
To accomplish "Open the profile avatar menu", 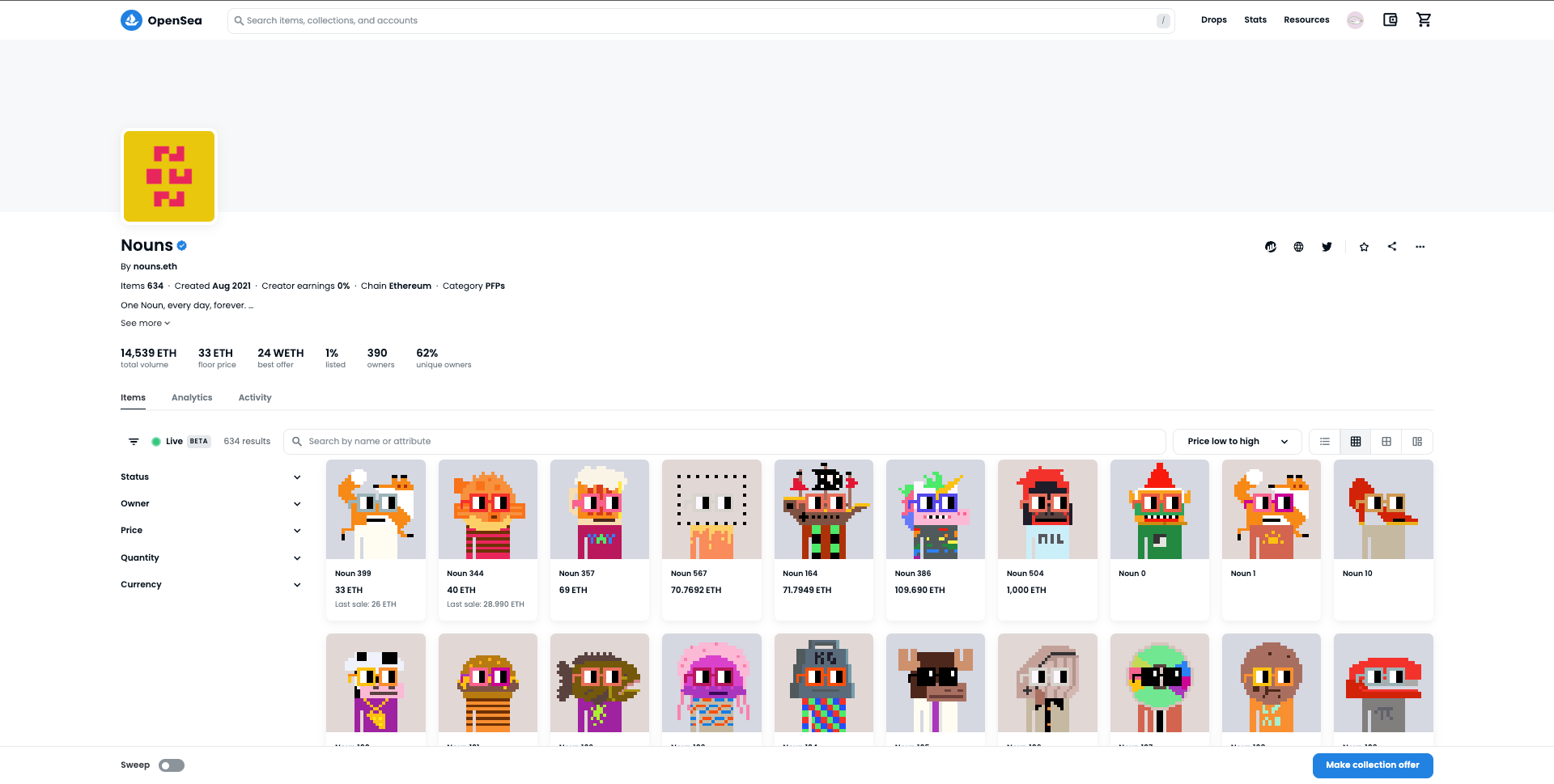I will tap(1355, 20).
